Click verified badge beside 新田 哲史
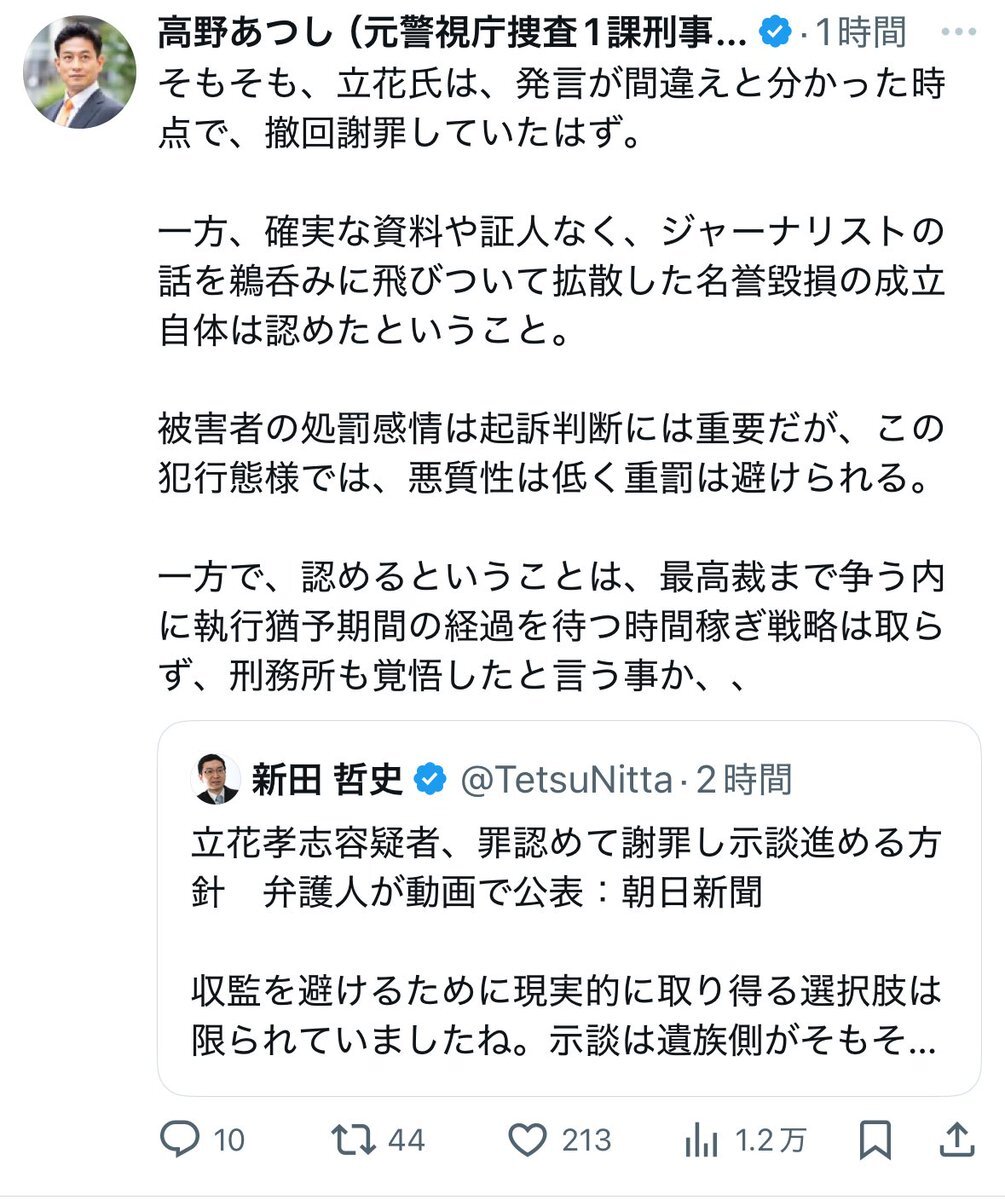Image resolution: width=1005 pixels, height=1200 pixels. (x=430, y=780)
